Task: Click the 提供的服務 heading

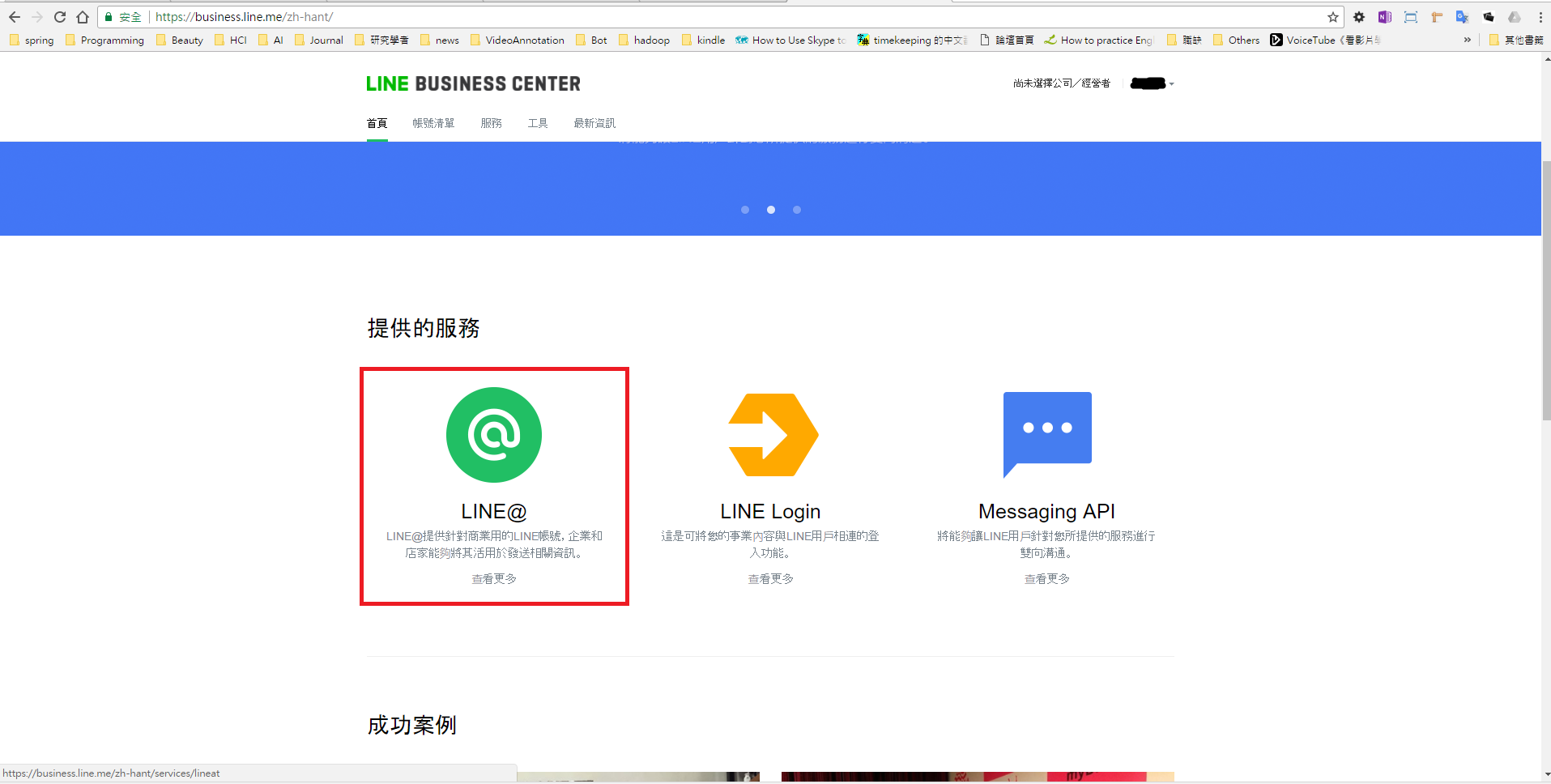Action: tap(424, 328)
